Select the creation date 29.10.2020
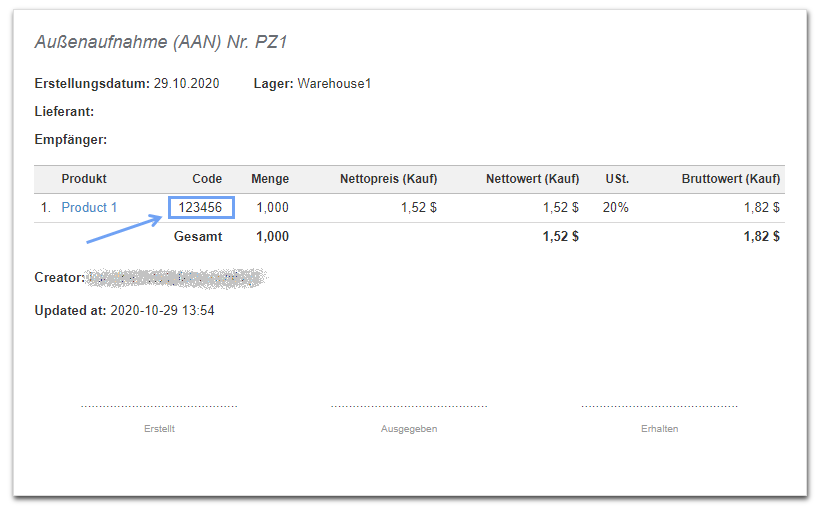This screenshot has width=819, height=511. [186, 84]
